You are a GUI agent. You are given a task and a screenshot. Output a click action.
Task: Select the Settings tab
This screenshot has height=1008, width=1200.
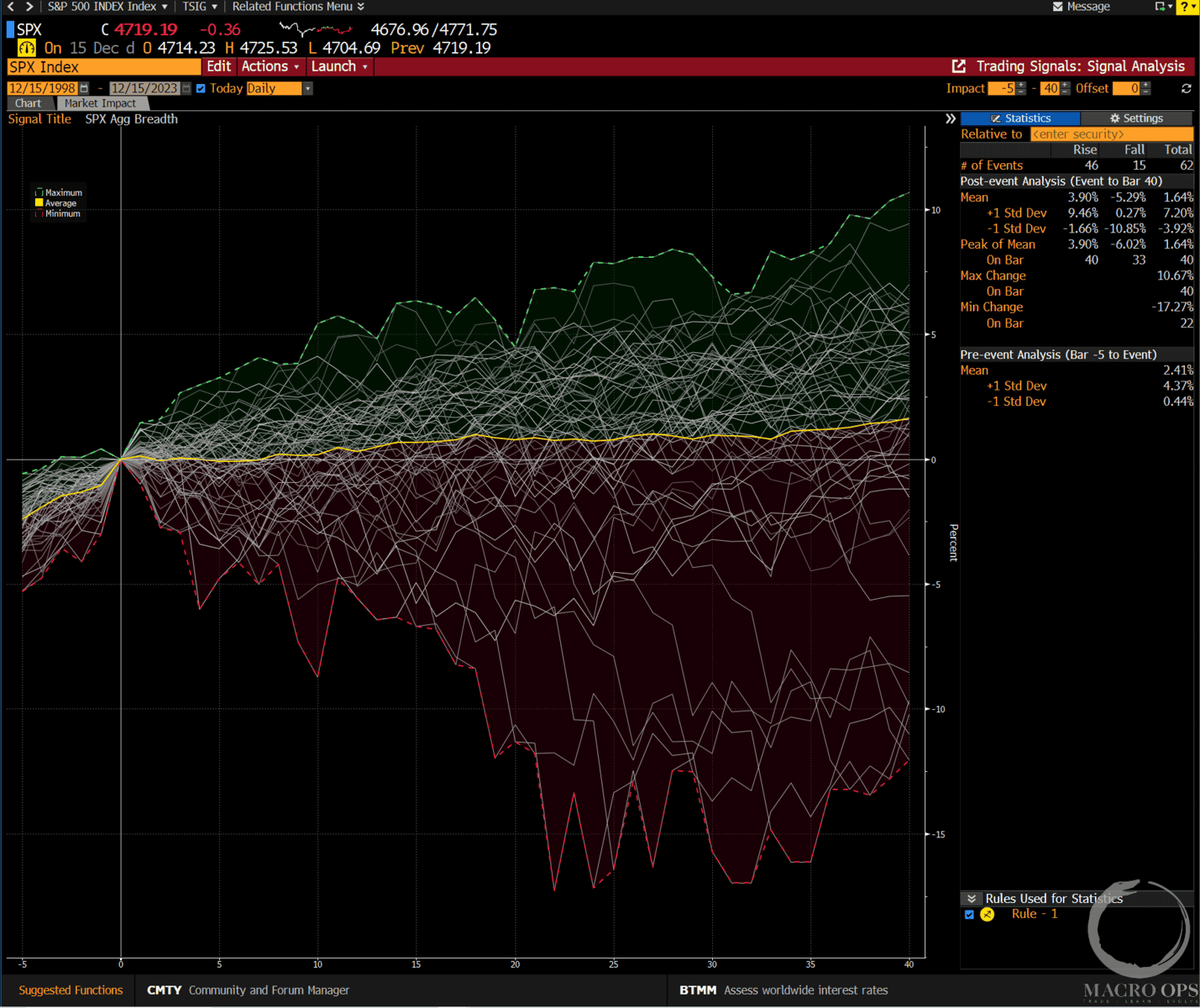tap(1136, 118)
